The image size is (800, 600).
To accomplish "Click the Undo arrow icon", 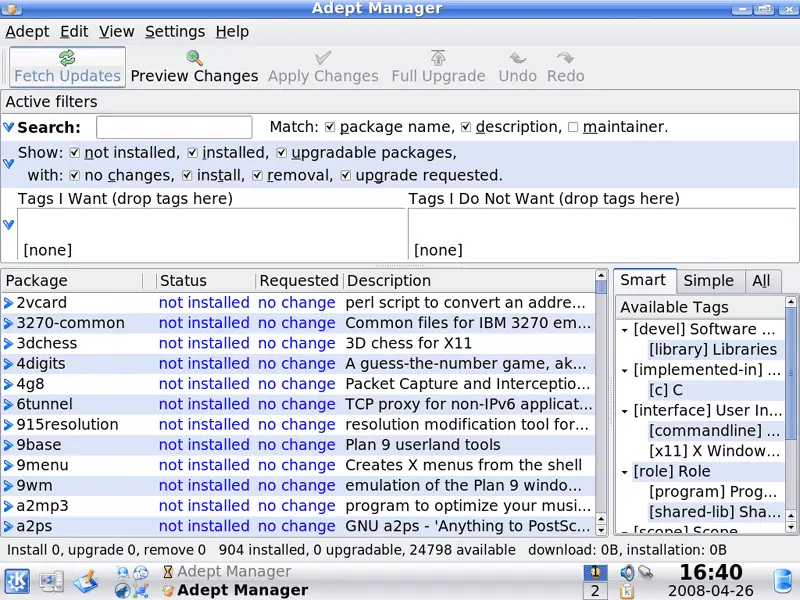I will (517, 58).
